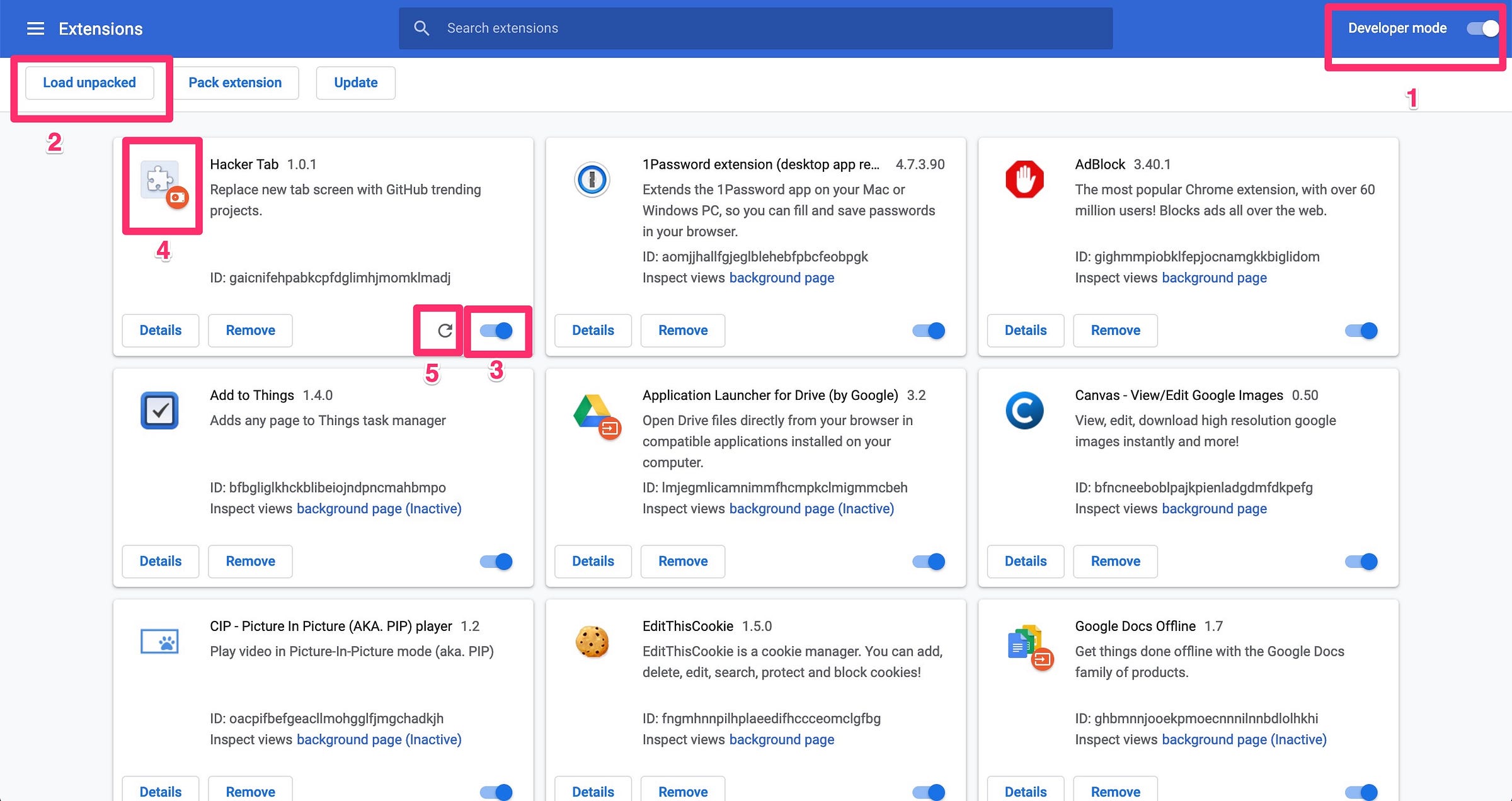This screenshot has height=801, width=1512.
Task: Inspect AdBlock background page
Action: 1214,278
